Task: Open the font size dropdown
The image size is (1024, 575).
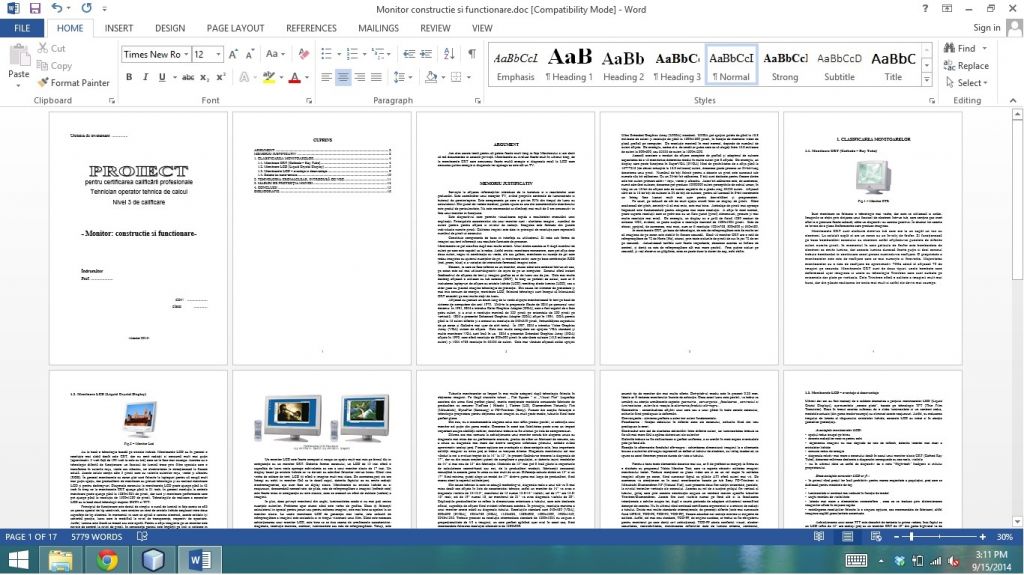Action: click(x=219, y=54)
